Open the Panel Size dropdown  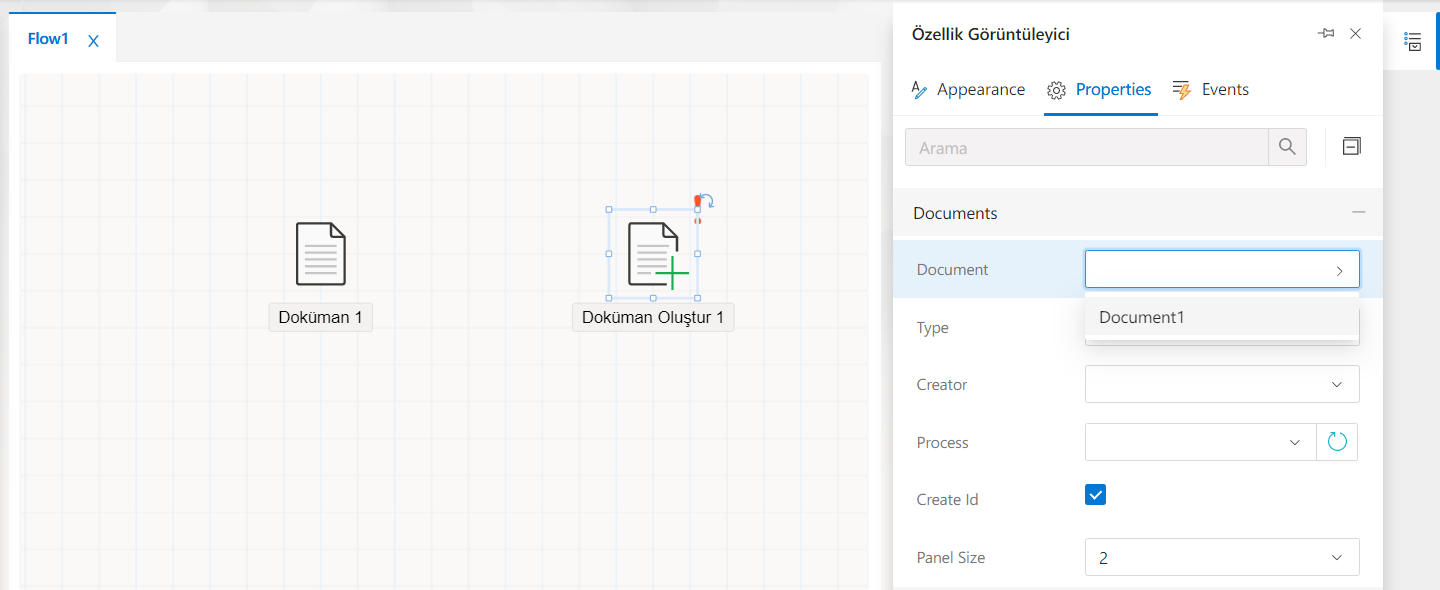click(x=1221, y=558)
